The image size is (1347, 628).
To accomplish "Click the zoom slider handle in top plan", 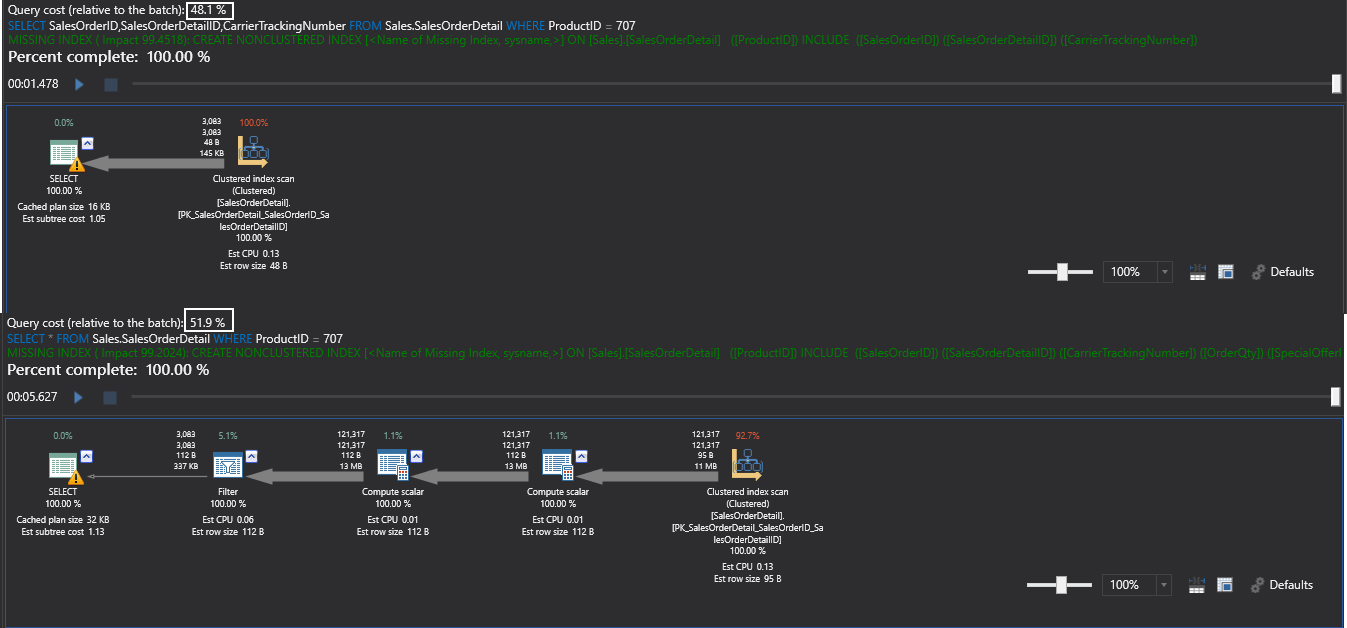I will 1062,272.
